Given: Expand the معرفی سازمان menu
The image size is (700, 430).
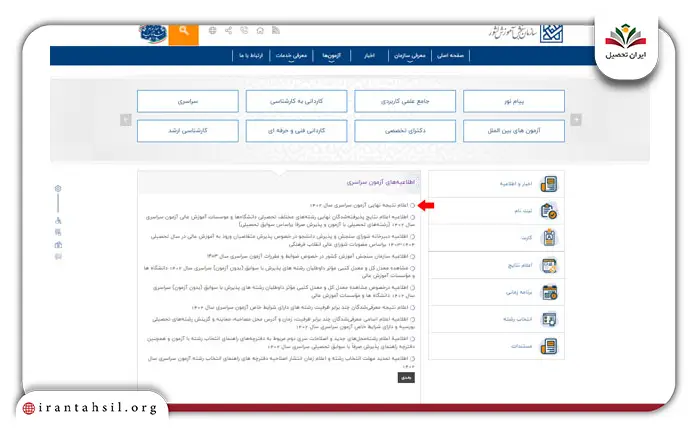Looking at the screenshot, I should click(x=409, y=56).
